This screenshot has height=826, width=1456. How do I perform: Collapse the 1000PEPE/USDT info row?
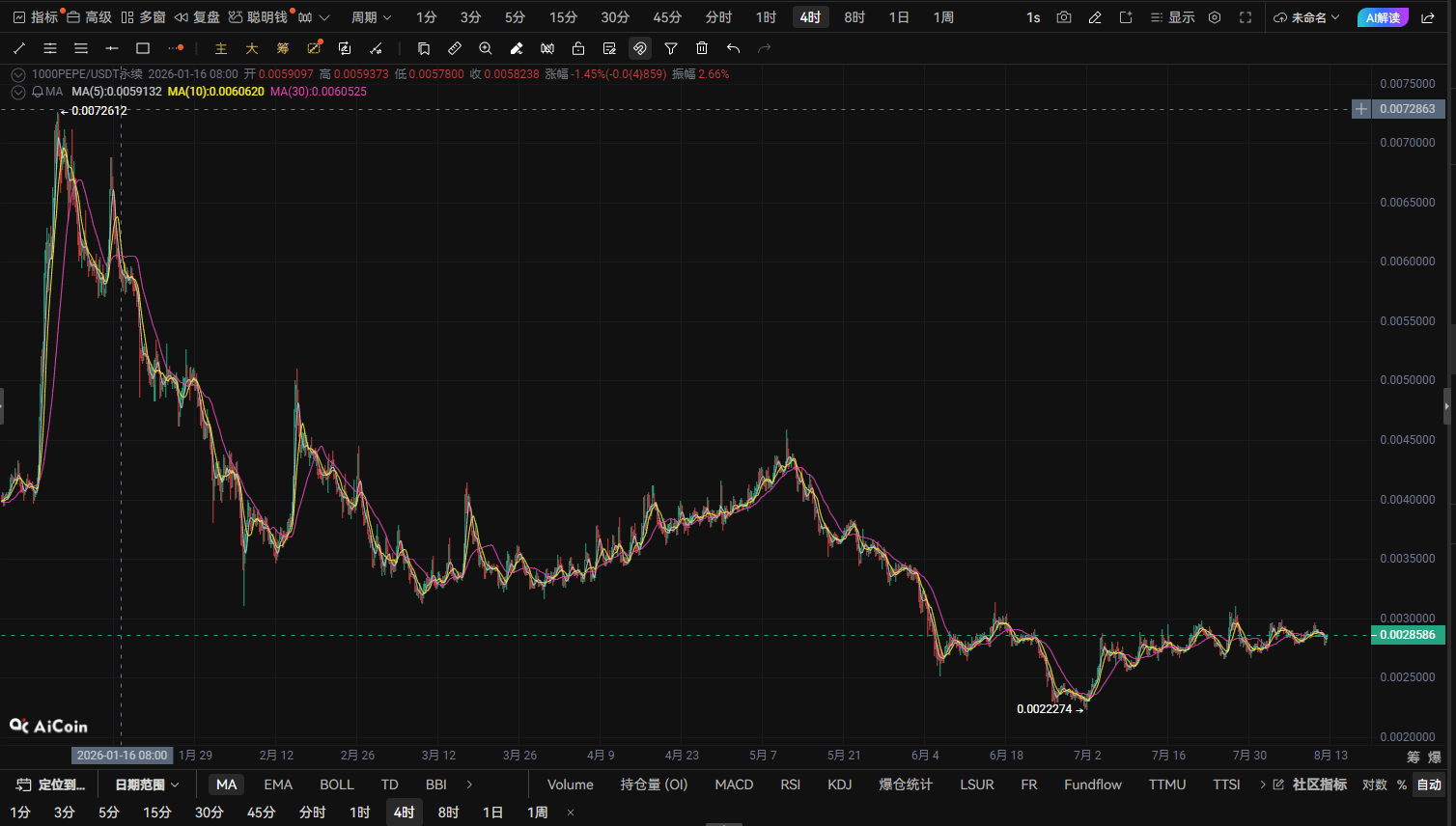click(x=17, y=74)
